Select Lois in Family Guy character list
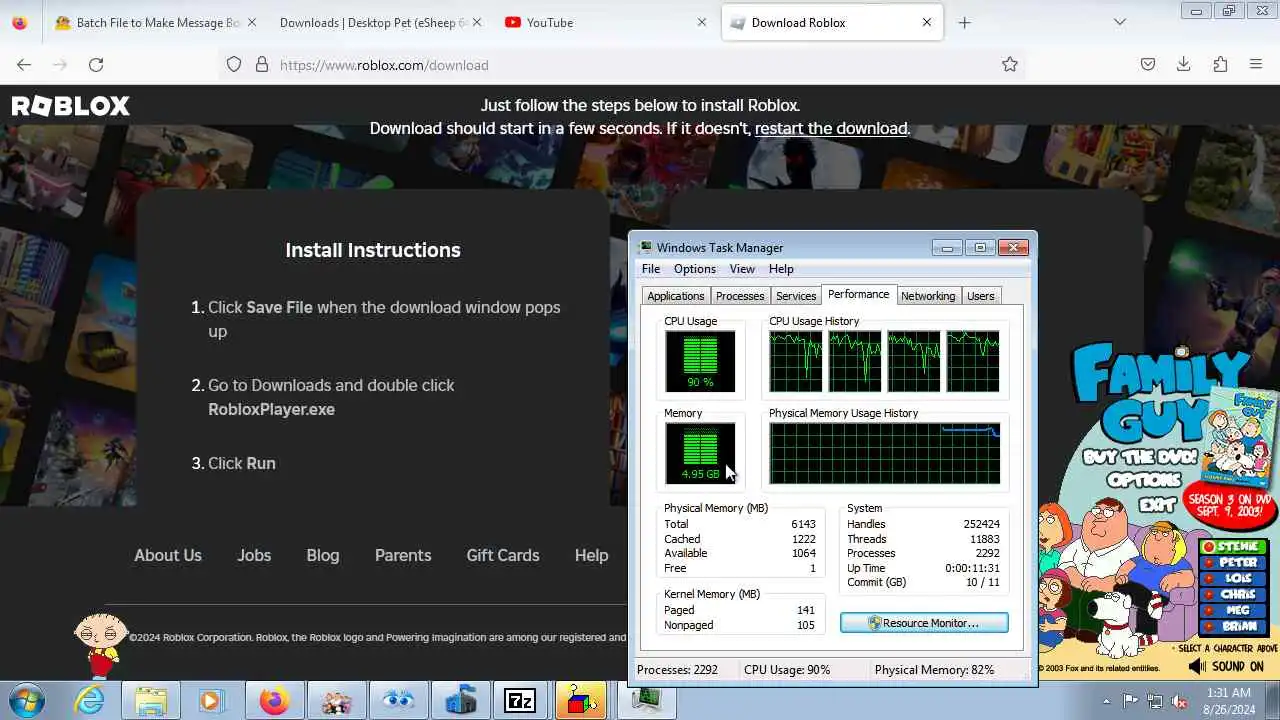The height and width of the screenshot is (720, 1280). click(x=1235, y=579)
